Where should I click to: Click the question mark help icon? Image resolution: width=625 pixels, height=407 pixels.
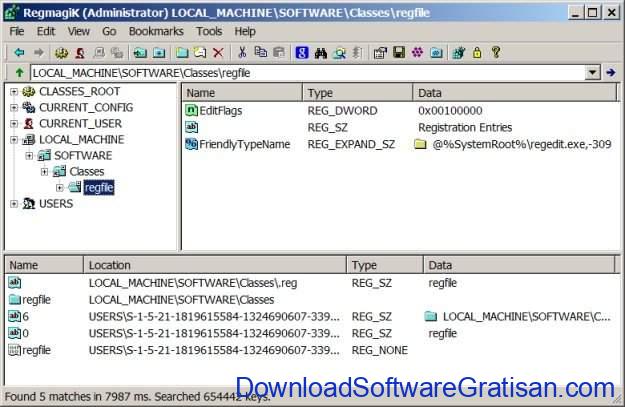(494, 52)
